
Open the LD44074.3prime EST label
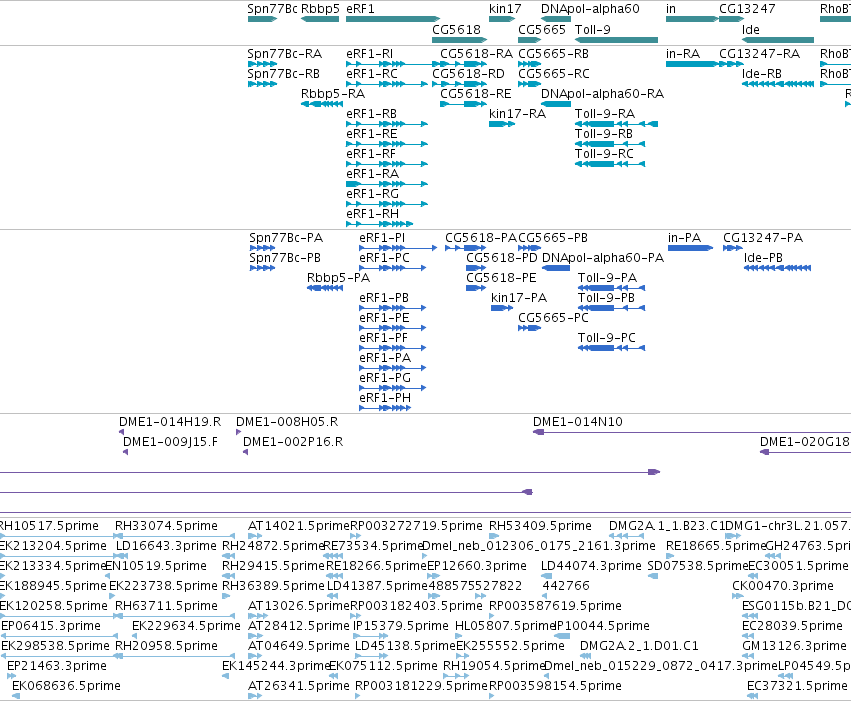point(591,566)
